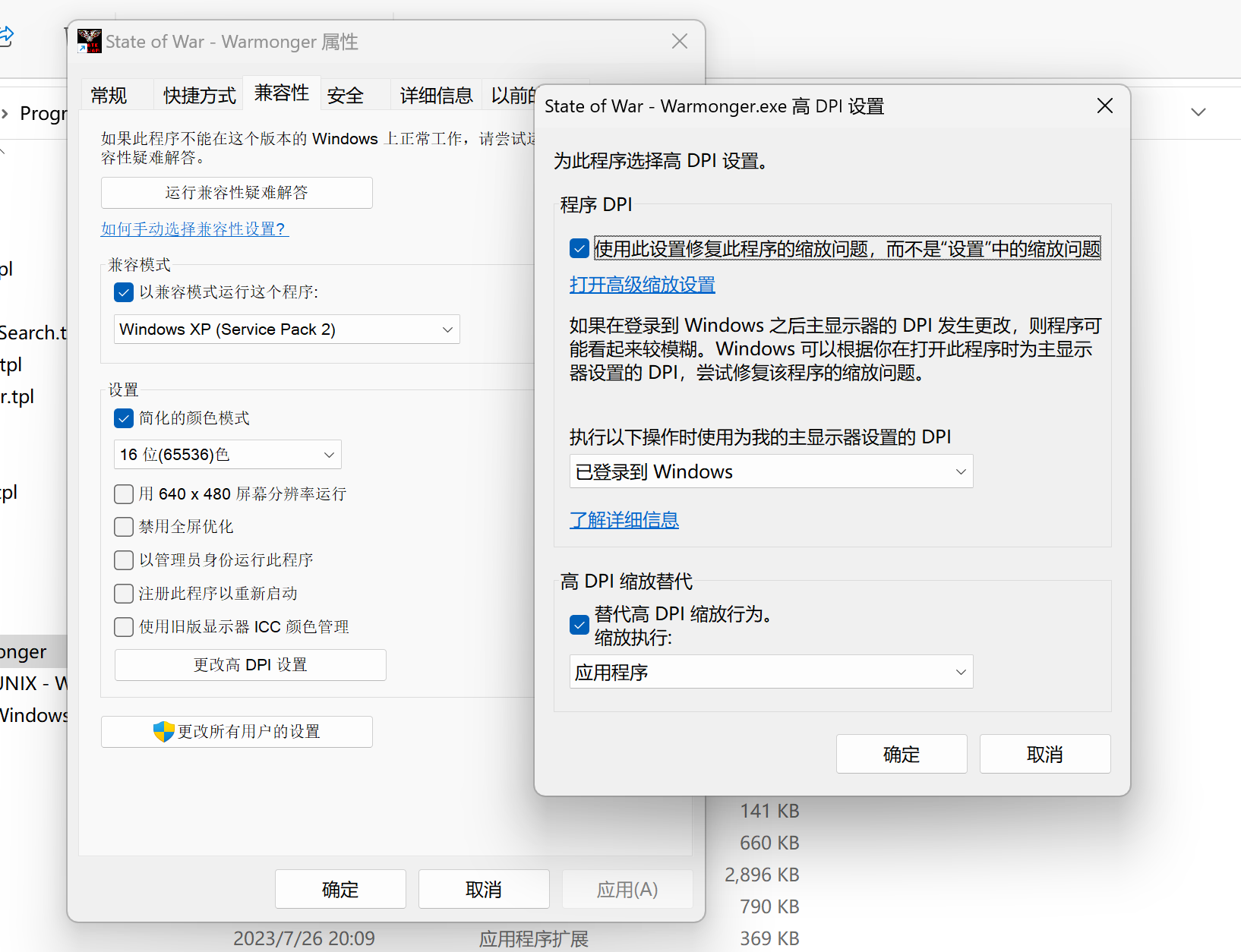Toggle 使用此设置修复此程序的缩放问题 checkbox
This screenshot has height=952, width=1241.
click(x=579, y=248)
